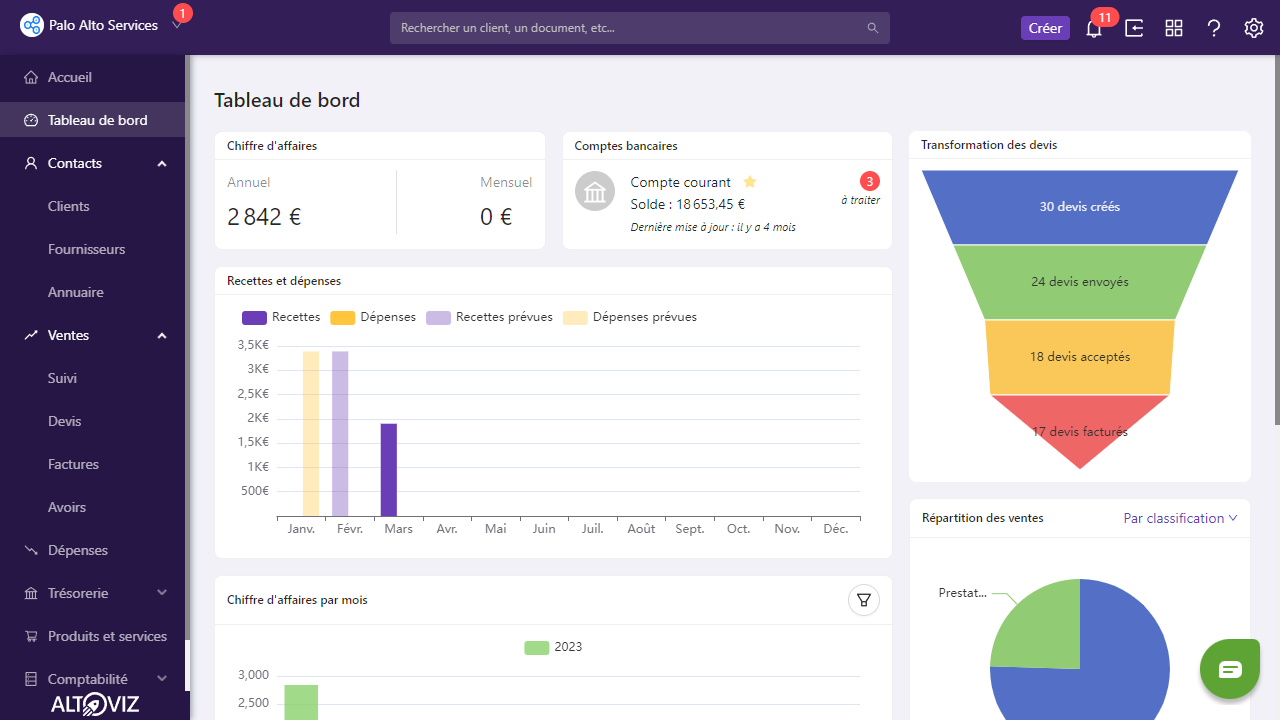Focus the Rechercher un client search field
1280x720 pixels.
[640, 28]
